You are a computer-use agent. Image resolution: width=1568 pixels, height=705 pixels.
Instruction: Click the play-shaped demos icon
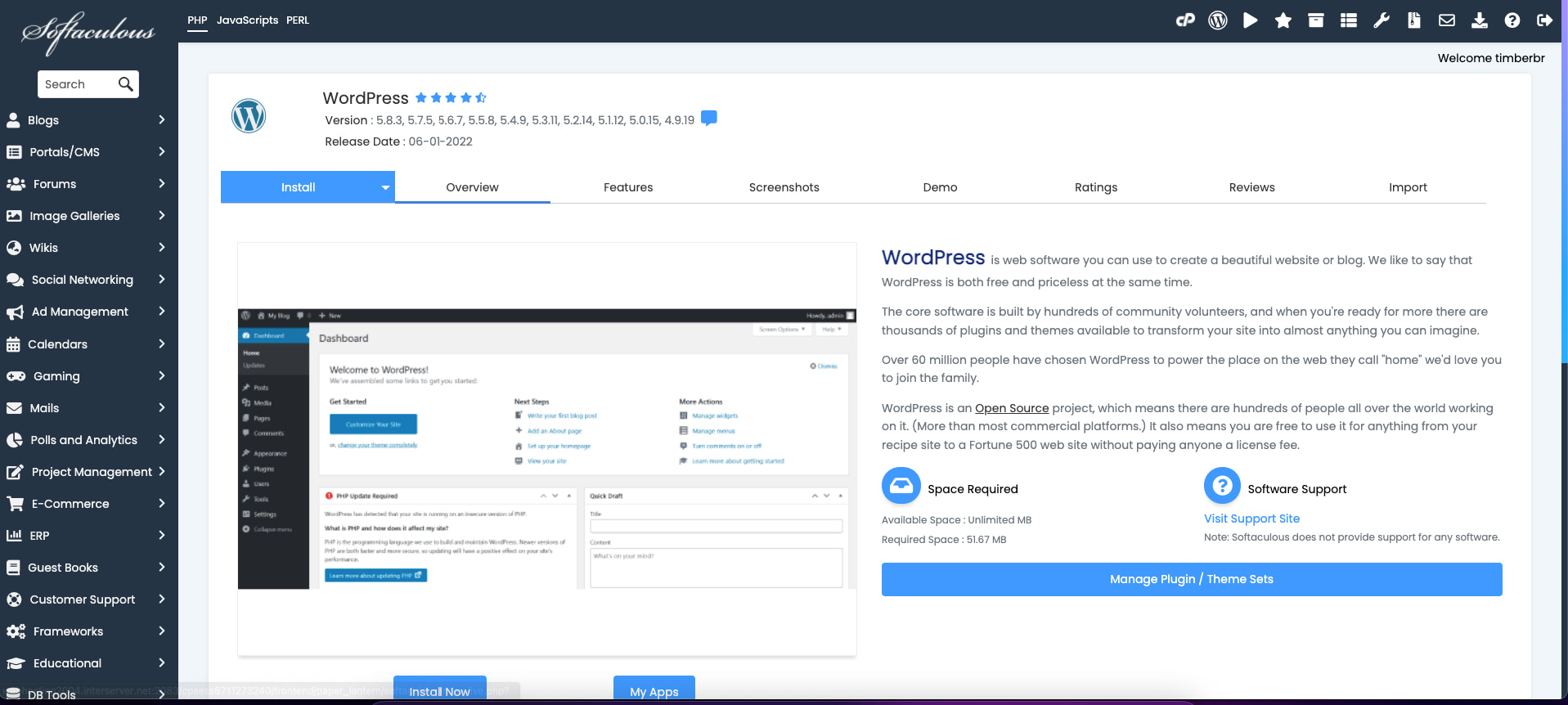[1251, 20]
